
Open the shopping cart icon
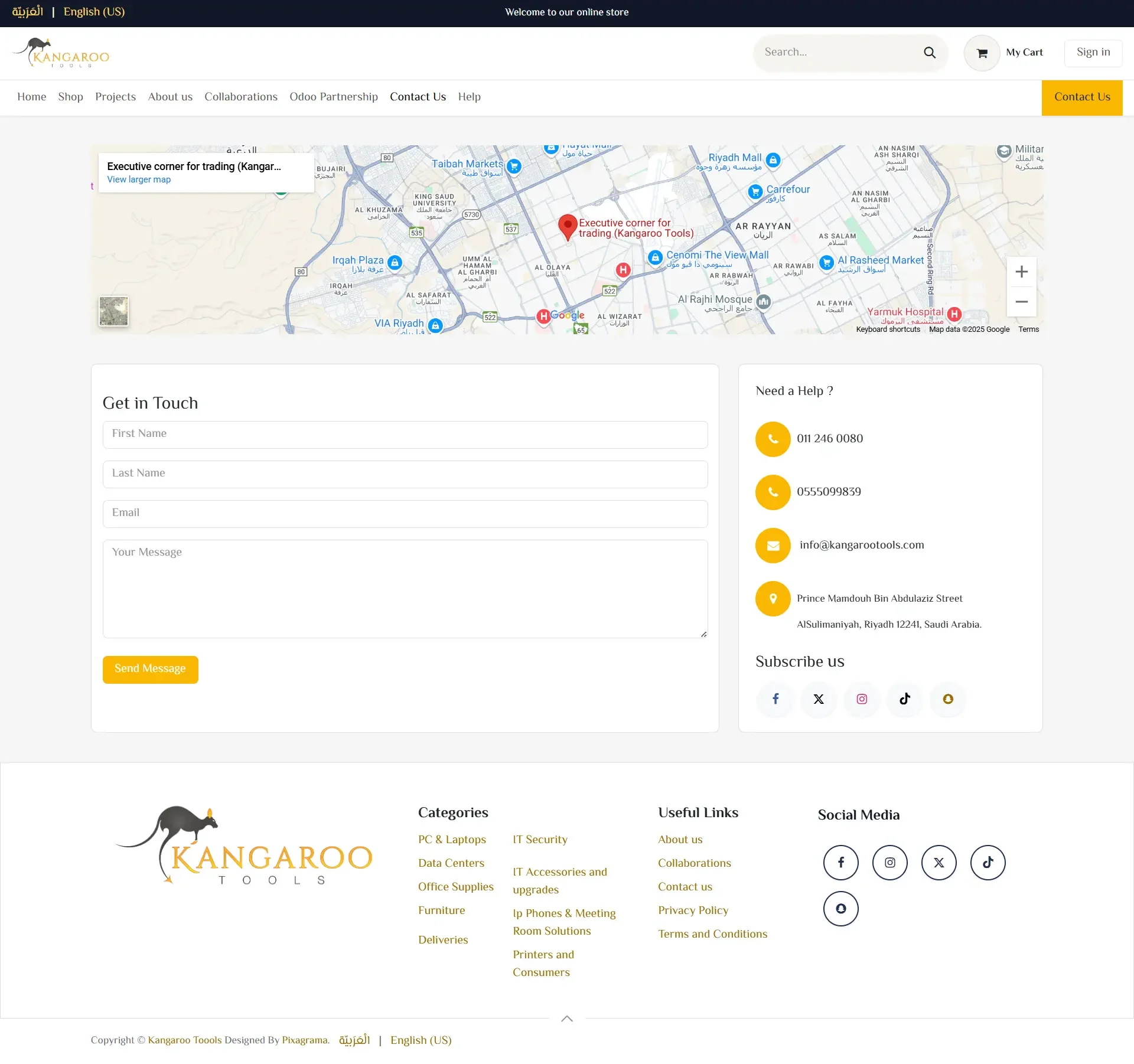pos(982,53)
